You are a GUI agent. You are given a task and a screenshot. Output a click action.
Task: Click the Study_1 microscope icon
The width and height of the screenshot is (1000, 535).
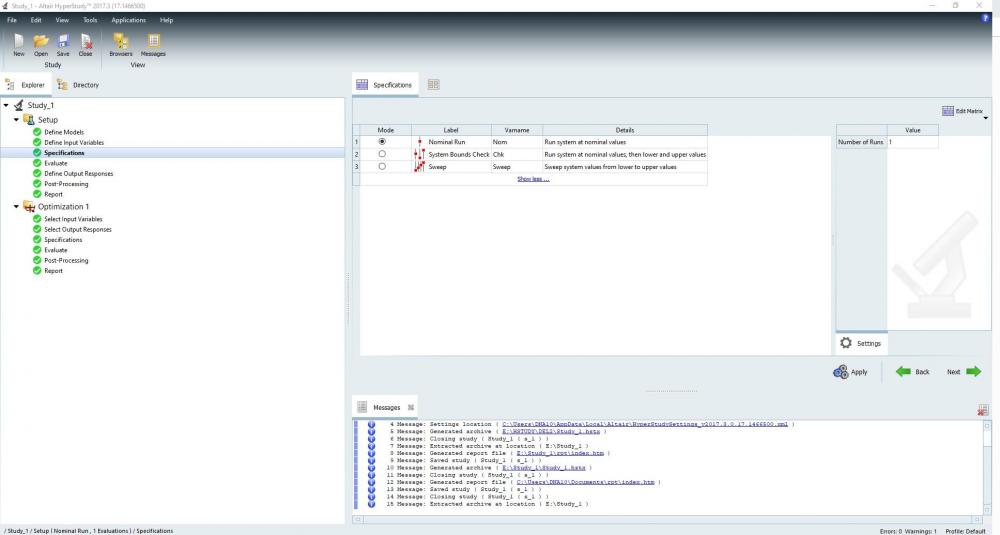pyautogui.click(x=18, y=105)
